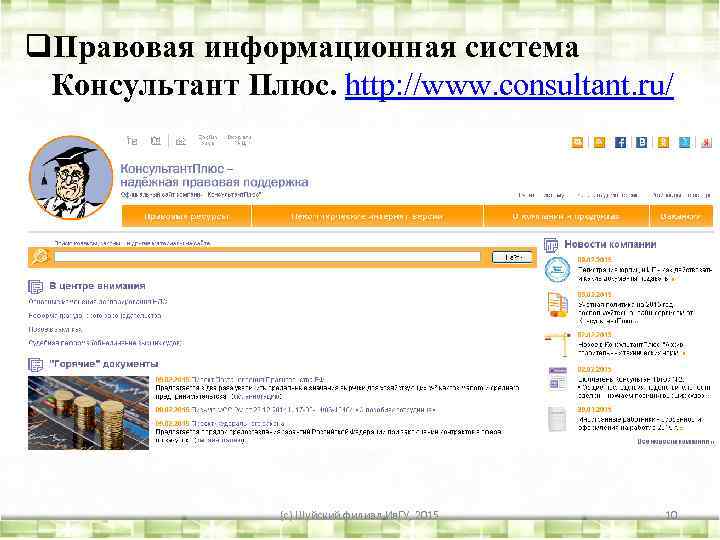The width and height of the screenshot is (720, 540).
Task: Open the red Yandex Я icon
Action: (x=706, y=142)
